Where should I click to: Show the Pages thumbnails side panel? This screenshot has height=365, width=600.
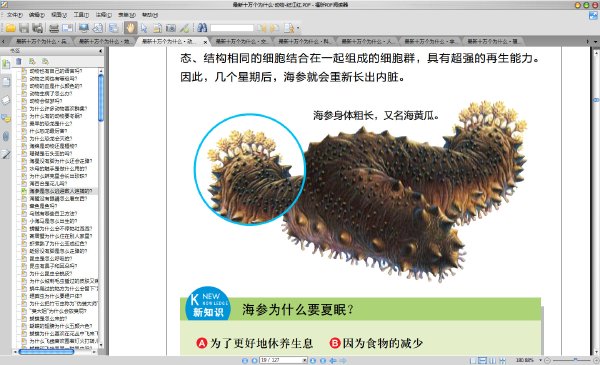click(6, 82)
